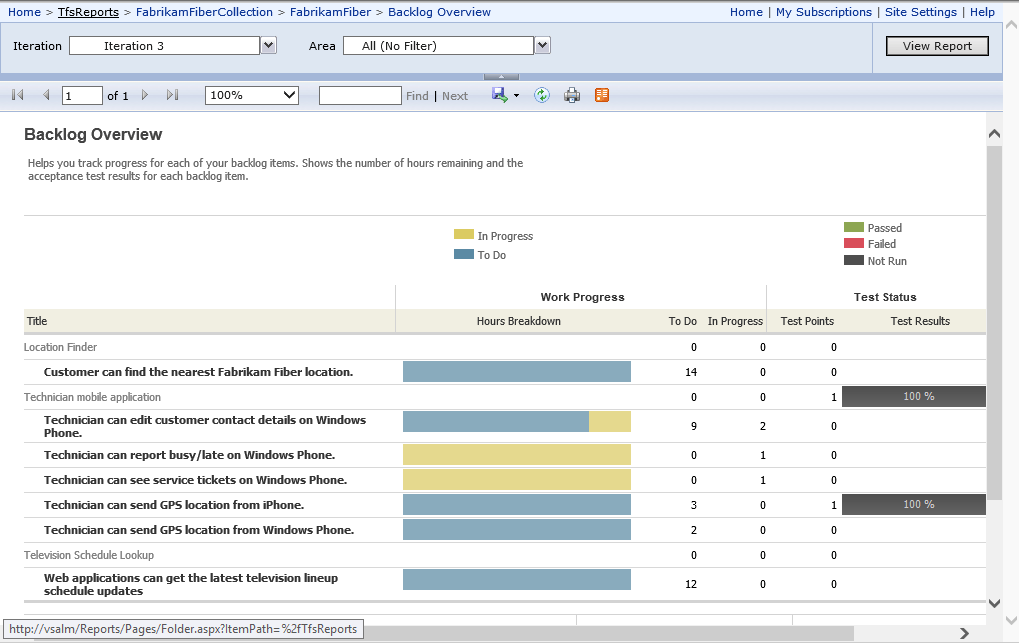This screenshot has width=1019, height=643.
Task: Open My Subscriptions
Action: pos(823,12)
